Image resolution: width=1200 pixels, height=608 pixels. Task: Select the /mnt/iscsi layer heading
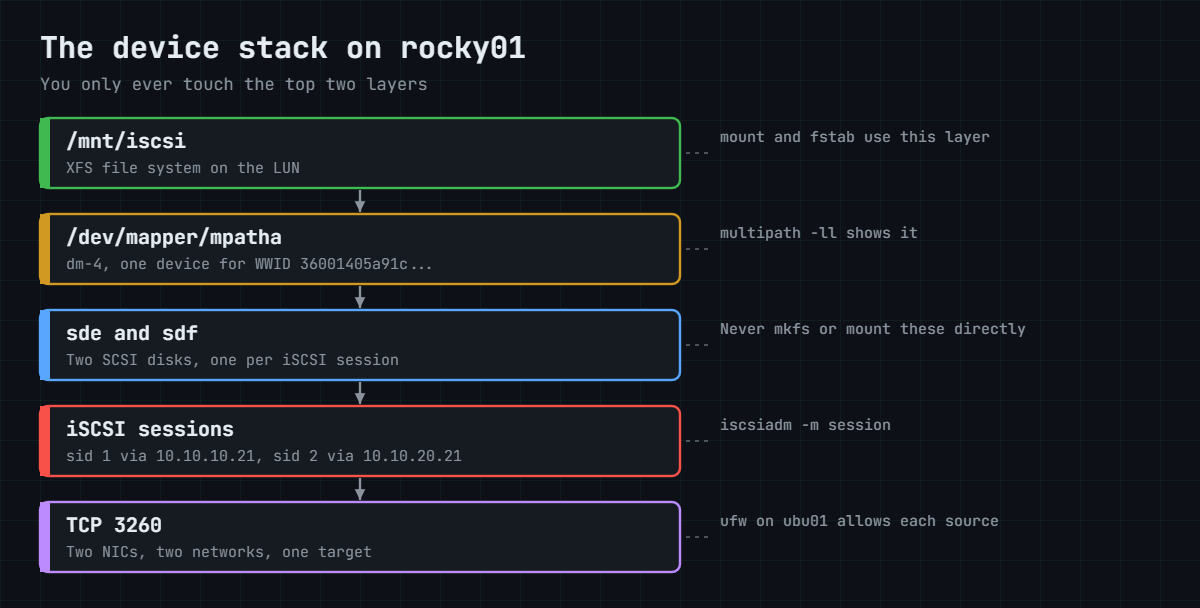[126, 142]
